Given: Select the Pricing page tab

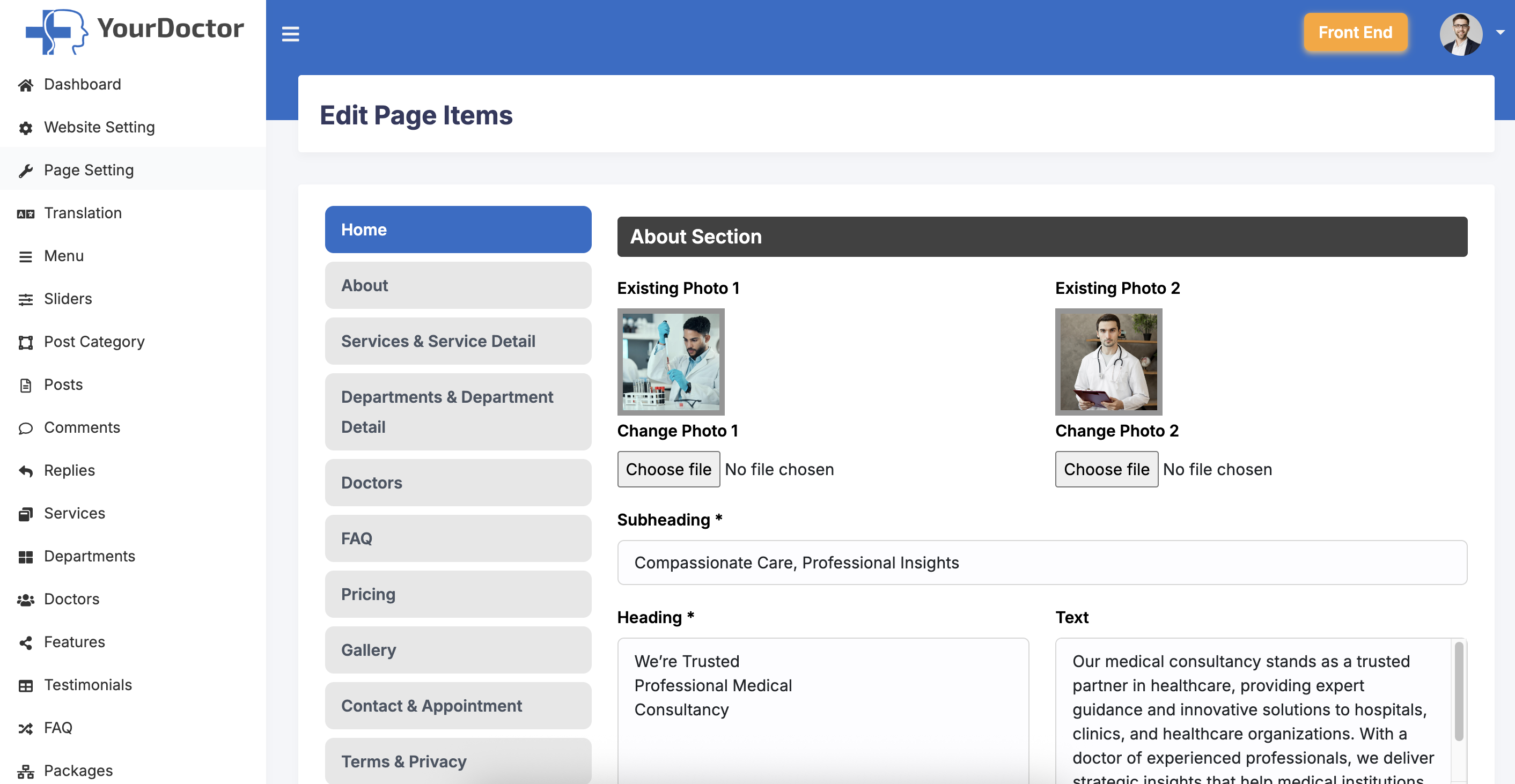Looking at the screenshot, I should pos(458,594).
